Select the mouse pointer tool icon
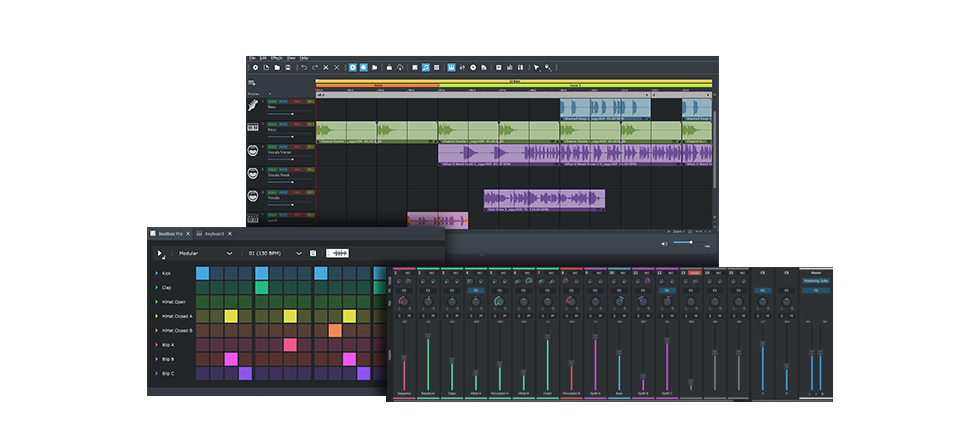The height and width of the screenshot is (439, 967). (x=537, y=67)
